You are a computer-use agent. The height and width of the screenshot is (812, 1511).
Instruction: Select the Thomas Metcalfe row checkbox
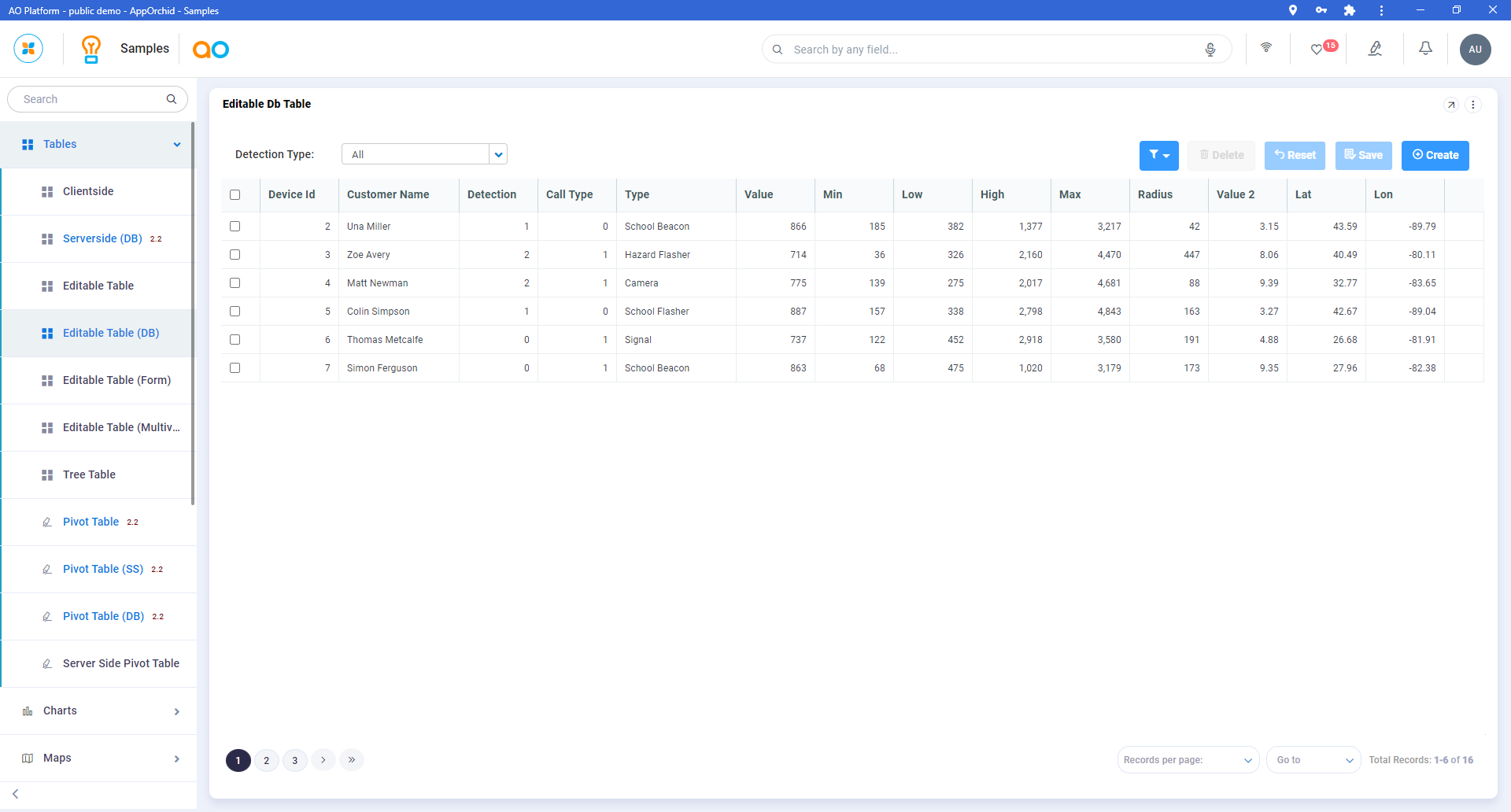point(235,340)
